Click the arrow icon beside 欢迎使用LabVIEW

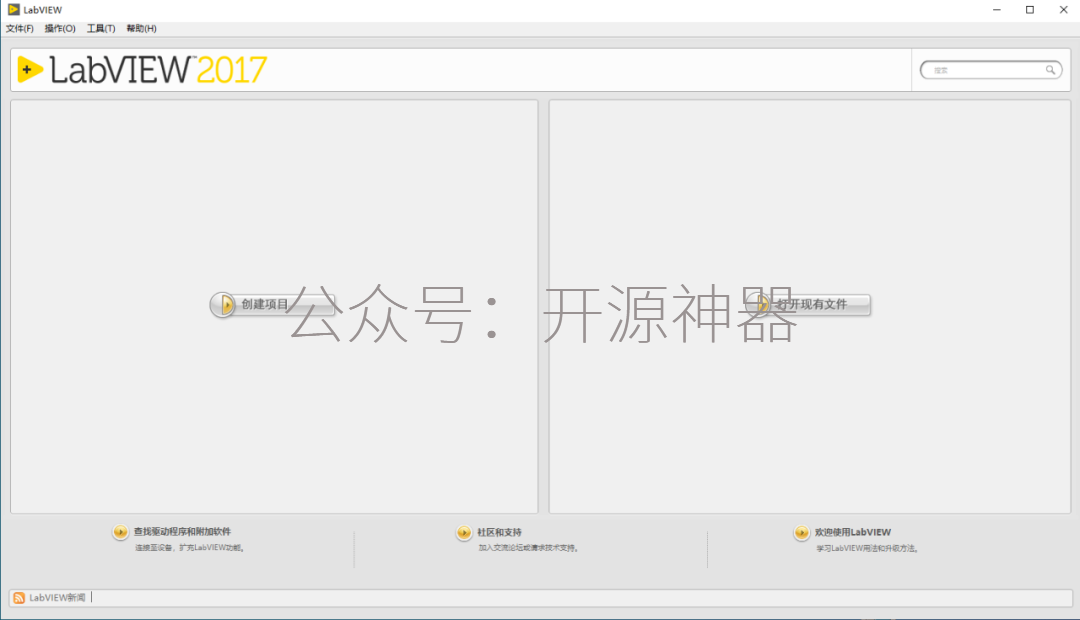(x=802, y=533)
